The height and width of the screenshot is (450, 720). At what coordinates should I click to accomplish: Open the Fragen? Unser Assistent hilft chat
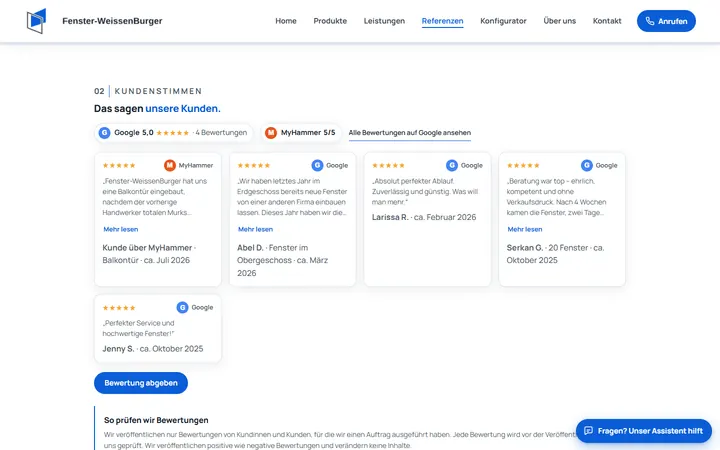[x=644, y=431]
